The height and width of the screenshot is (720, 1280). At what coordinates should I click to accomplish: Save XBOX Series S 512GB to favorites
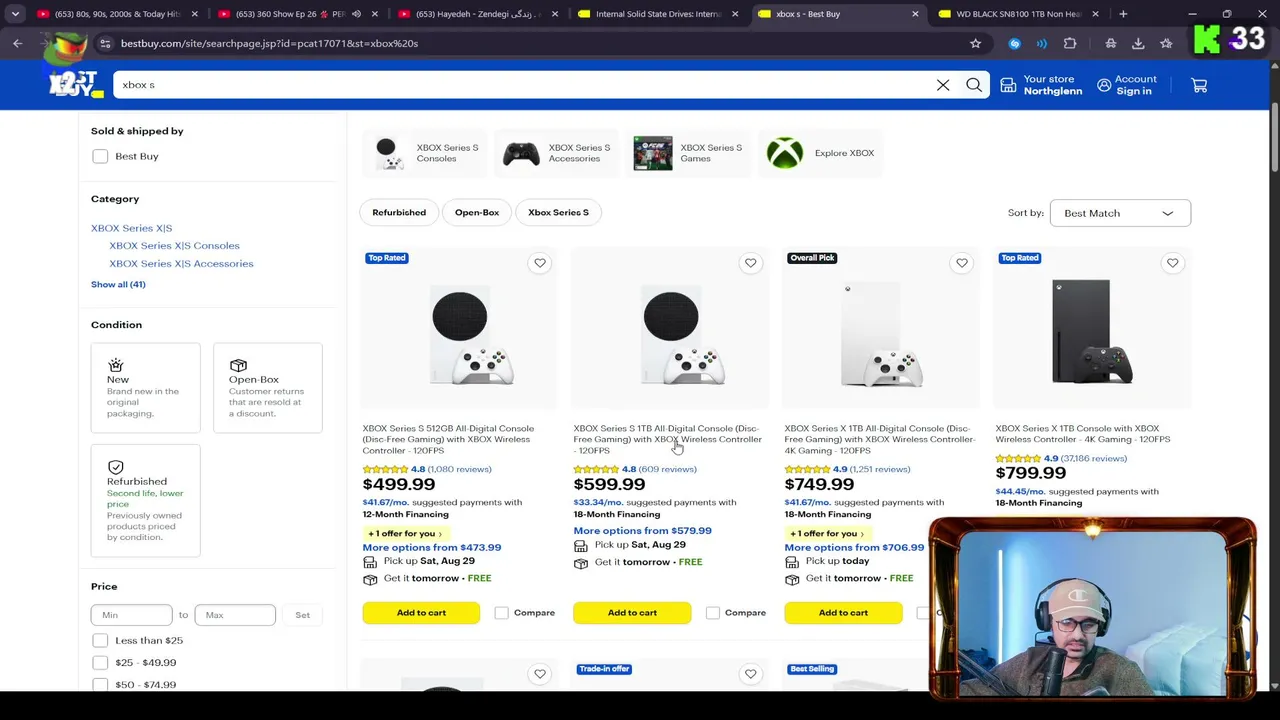pyautogui.click(x=540, y=263)
